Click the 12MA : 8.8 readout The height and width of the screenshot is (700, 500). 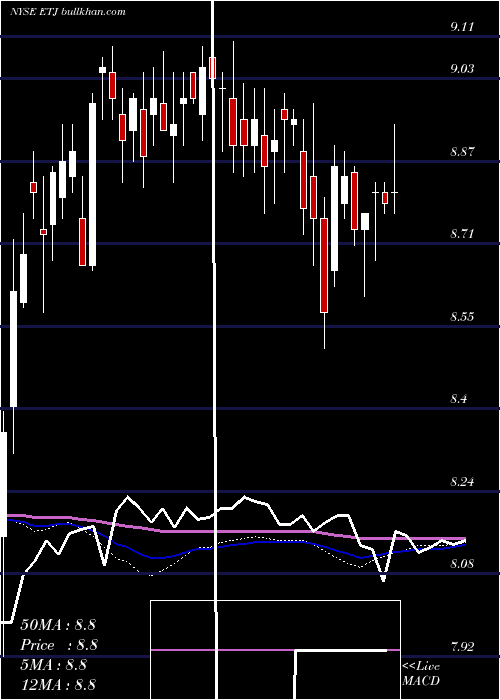coord(58,685)
